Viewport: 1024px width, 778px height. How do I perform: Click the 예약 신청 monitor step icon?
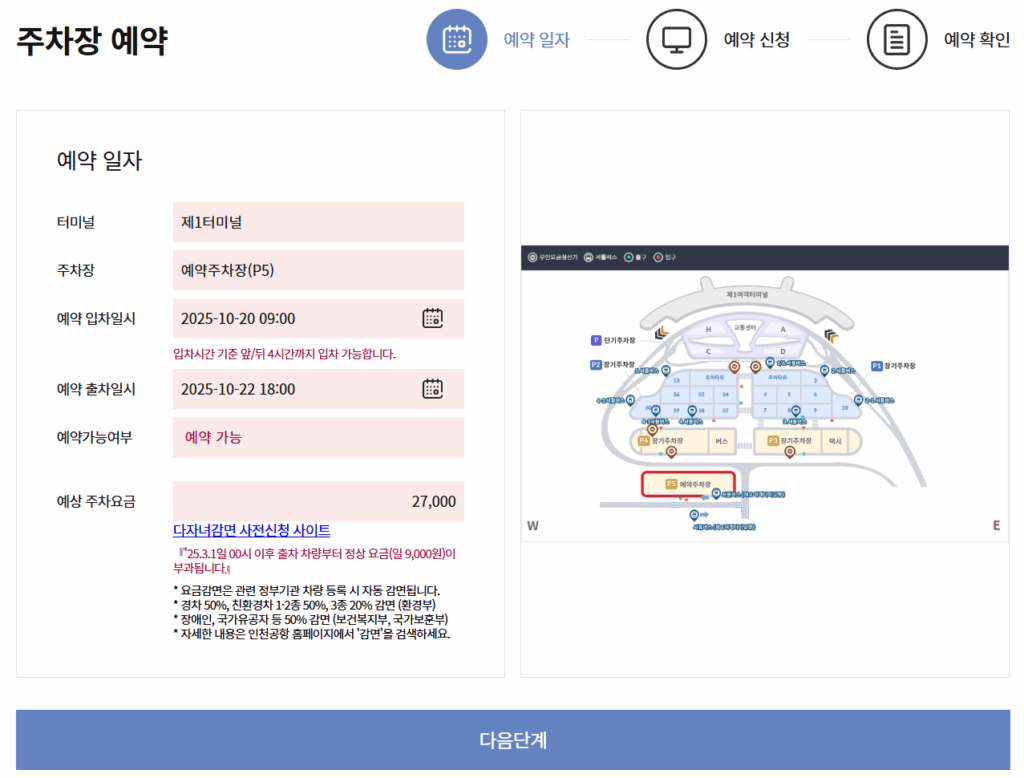677,39
